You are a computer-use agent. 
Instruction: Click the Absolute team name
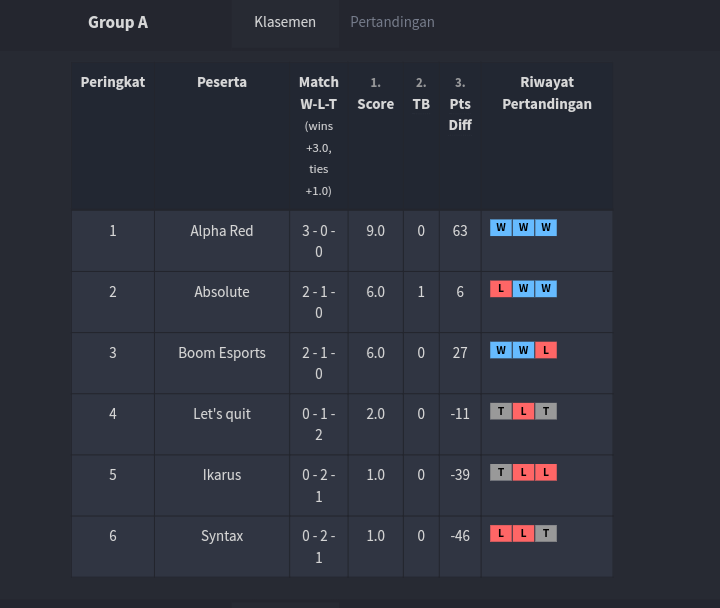coord(222,292)
